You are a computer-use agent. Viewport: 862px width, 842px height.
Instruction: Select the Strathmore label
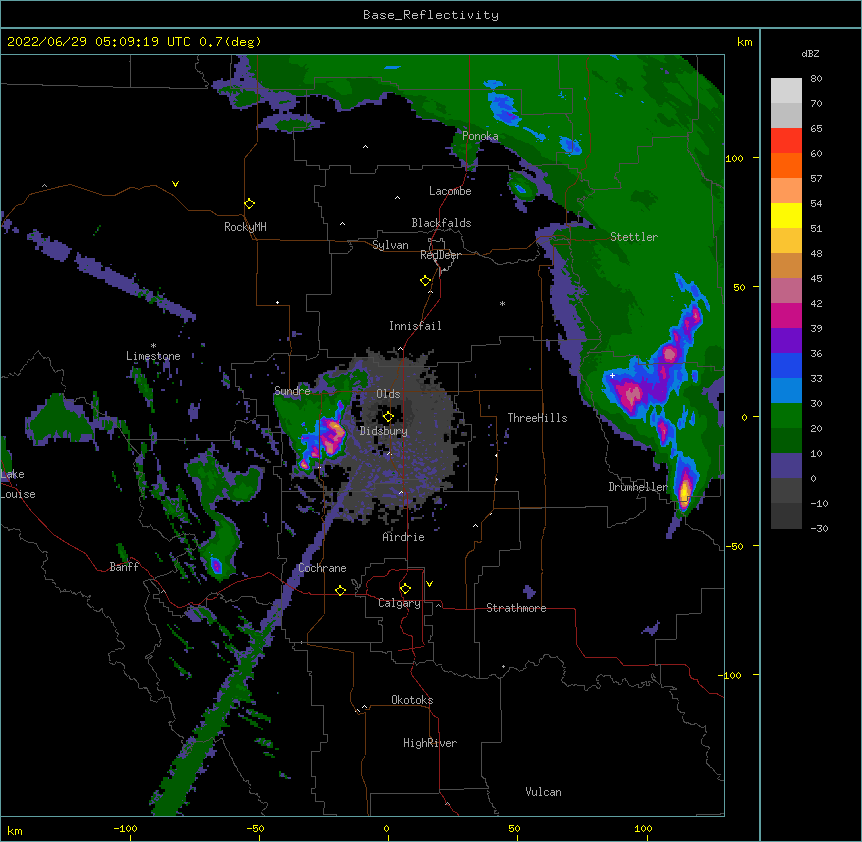516,608
